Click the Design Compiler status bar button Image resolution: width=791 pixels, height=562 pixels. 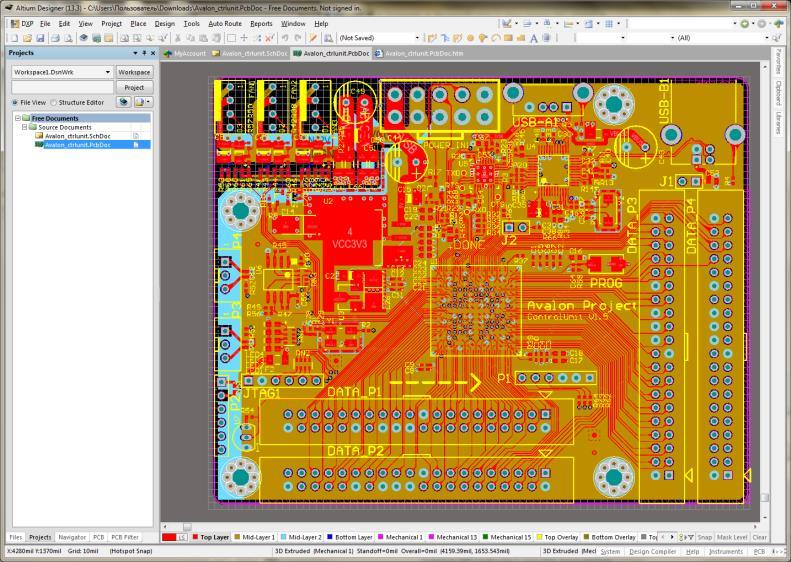(x=652, y=552)
